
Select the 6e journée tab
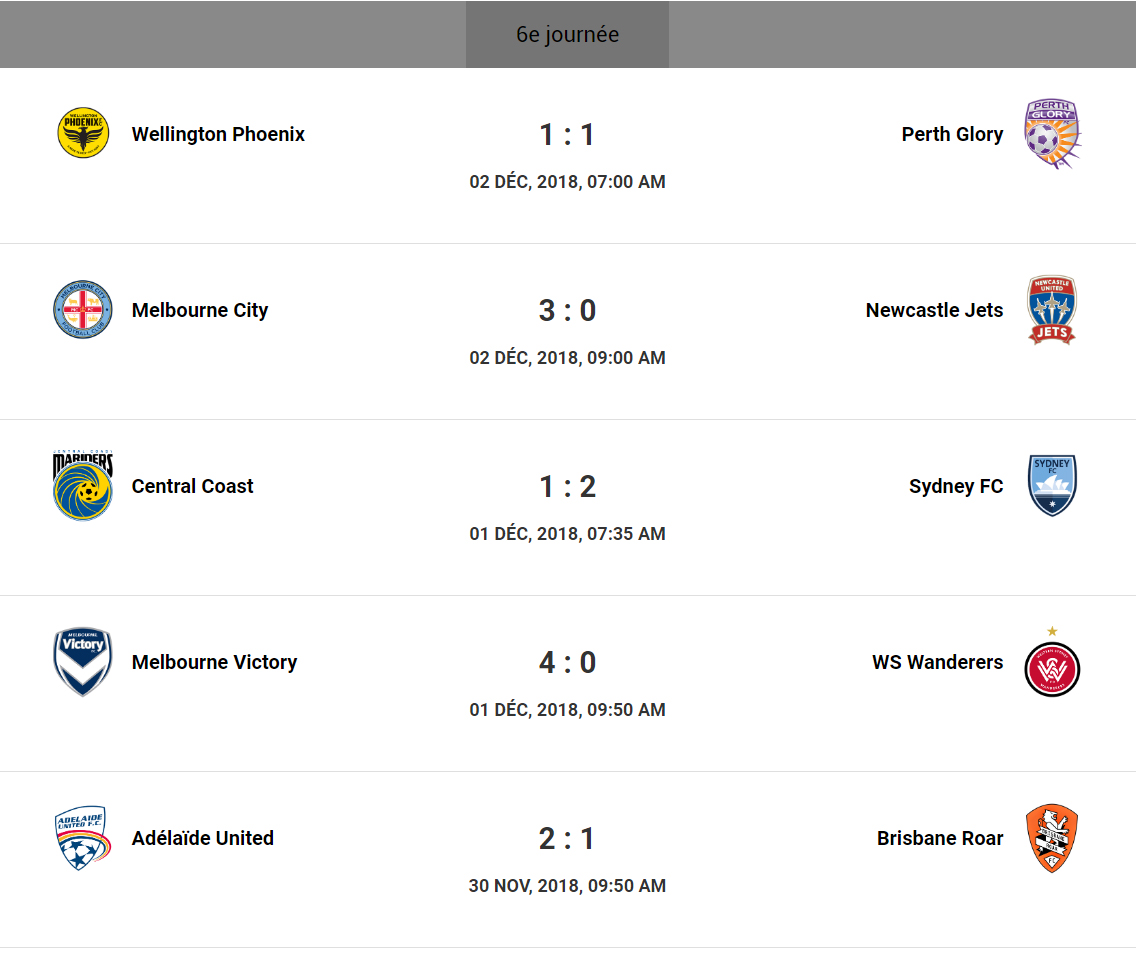567,34
